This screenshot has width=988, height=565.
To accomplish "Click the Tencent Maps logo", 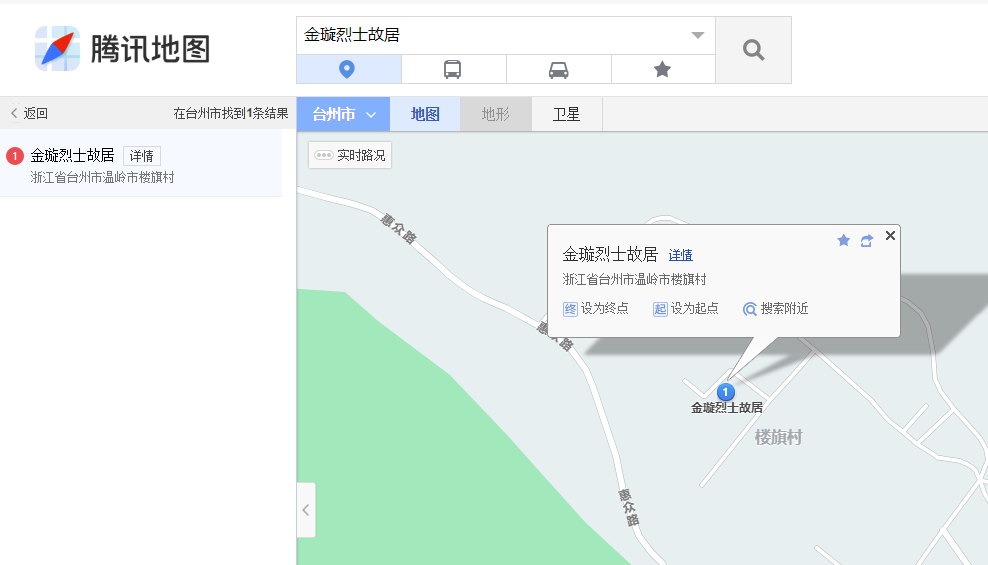I will click(123, 48).
